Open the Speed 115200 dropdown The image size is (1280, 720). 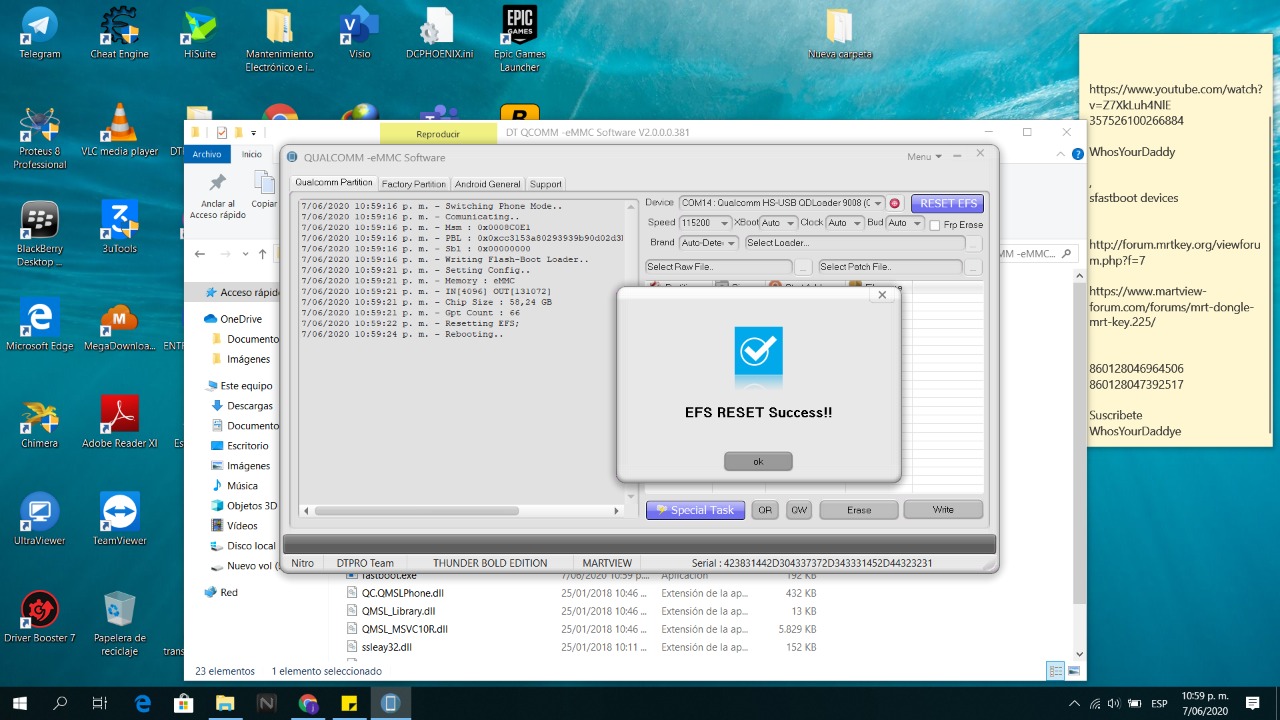pos(704,223)
